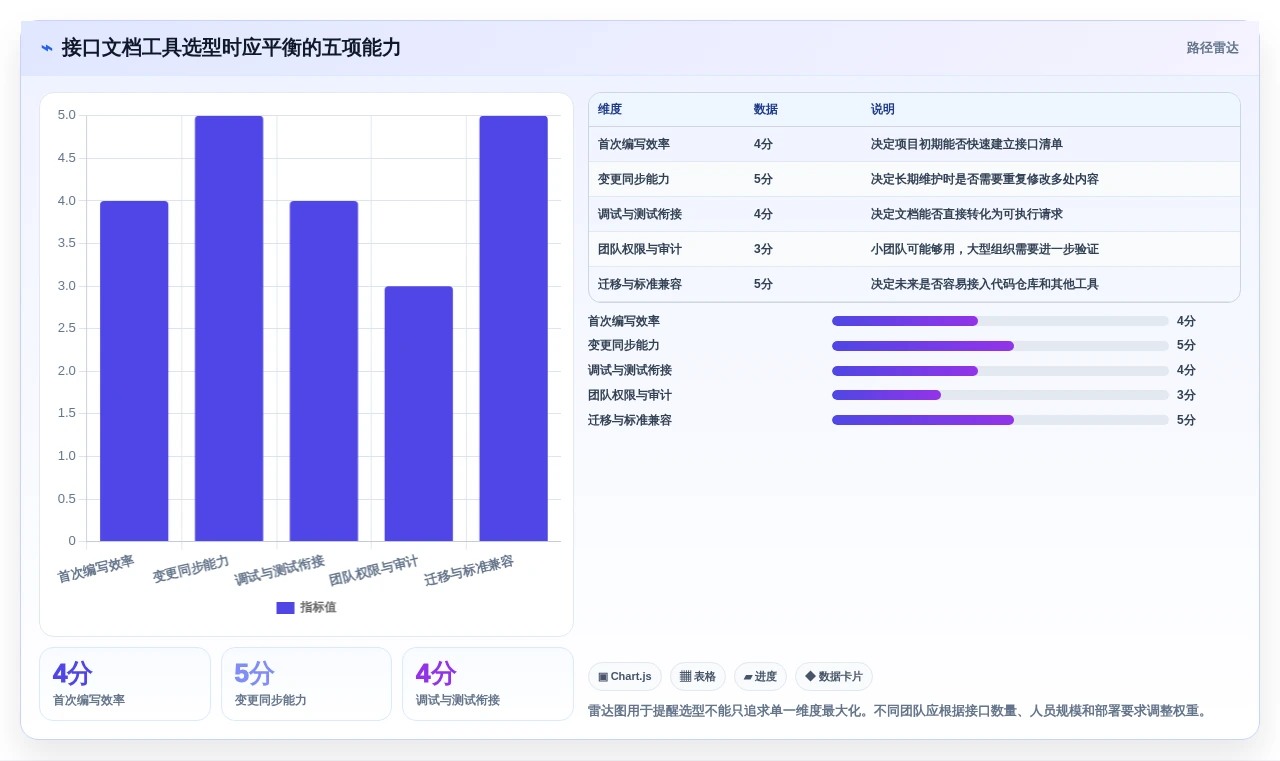Click the 调试与测试衔接 bar in chart

pyautogui.click(x=324, y=371)
